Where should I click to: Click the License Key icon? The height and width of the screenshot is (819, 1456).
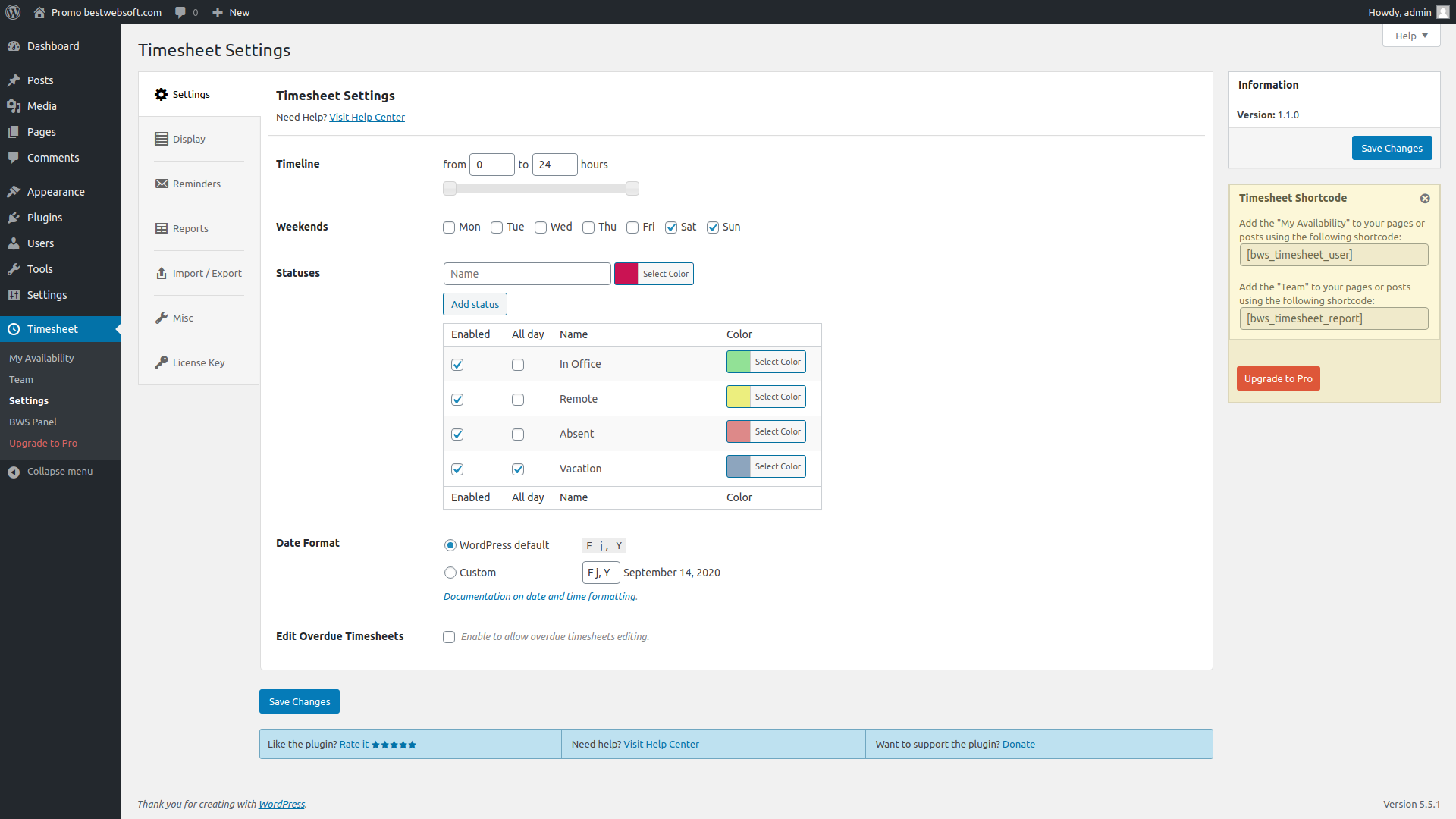point(161,362)
